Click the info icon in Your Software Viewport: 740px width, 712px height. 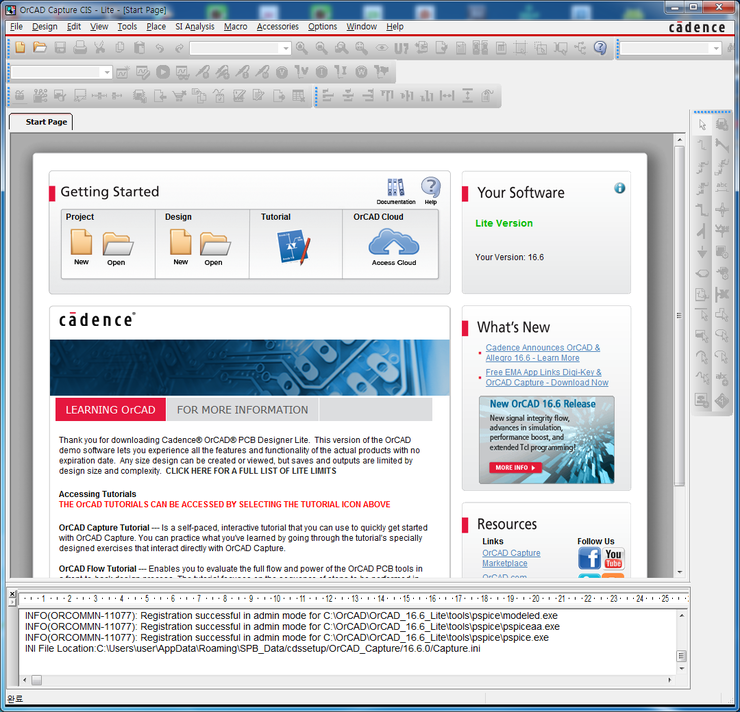620,188
